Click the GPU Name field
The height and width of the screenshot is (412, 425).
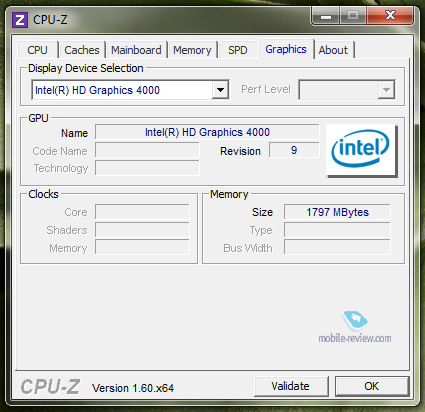coord(207,132)
